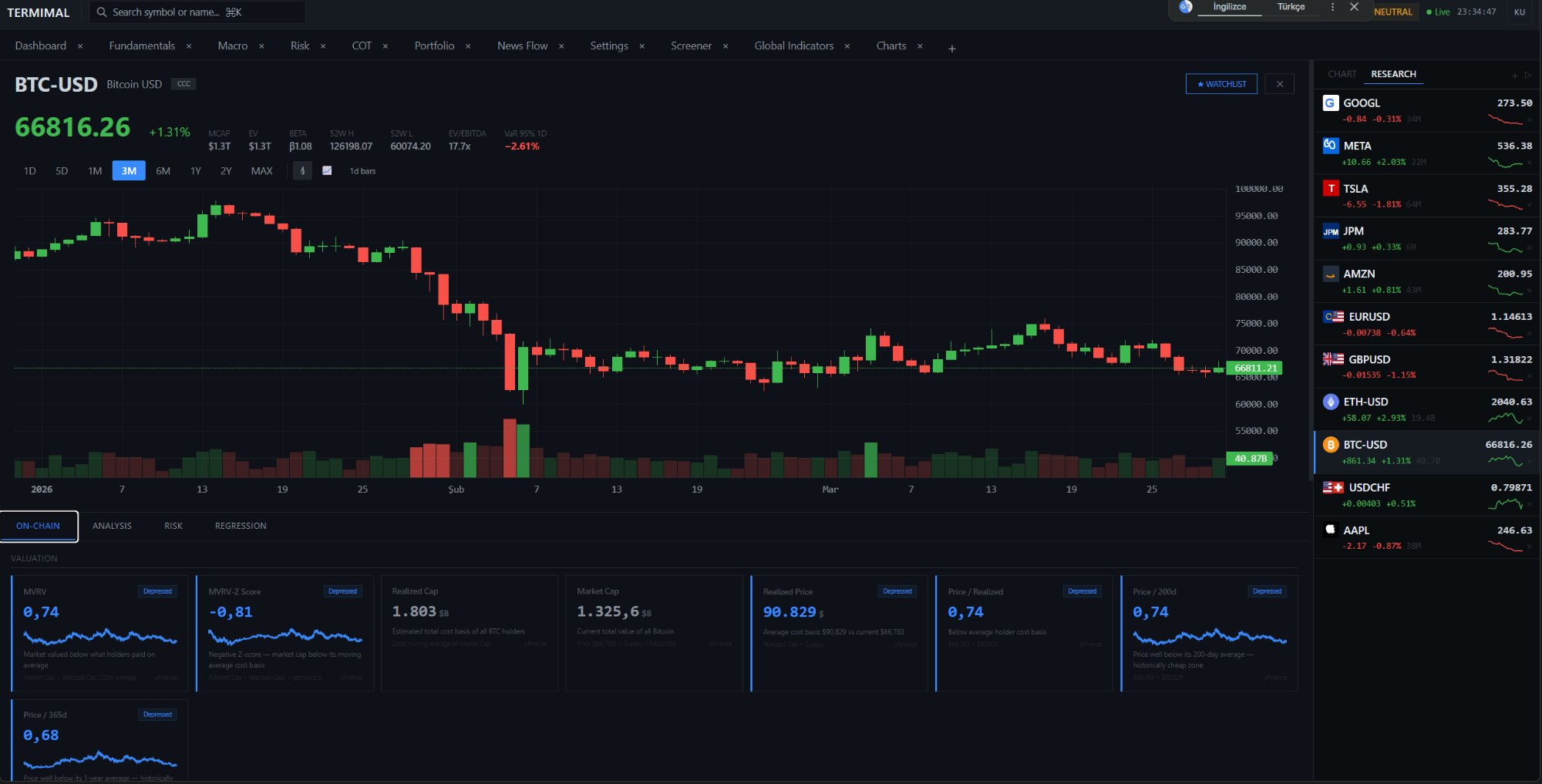1542x784 pixels.
Task: Select the candlestick chart type icon
Action: click(302, 170)
